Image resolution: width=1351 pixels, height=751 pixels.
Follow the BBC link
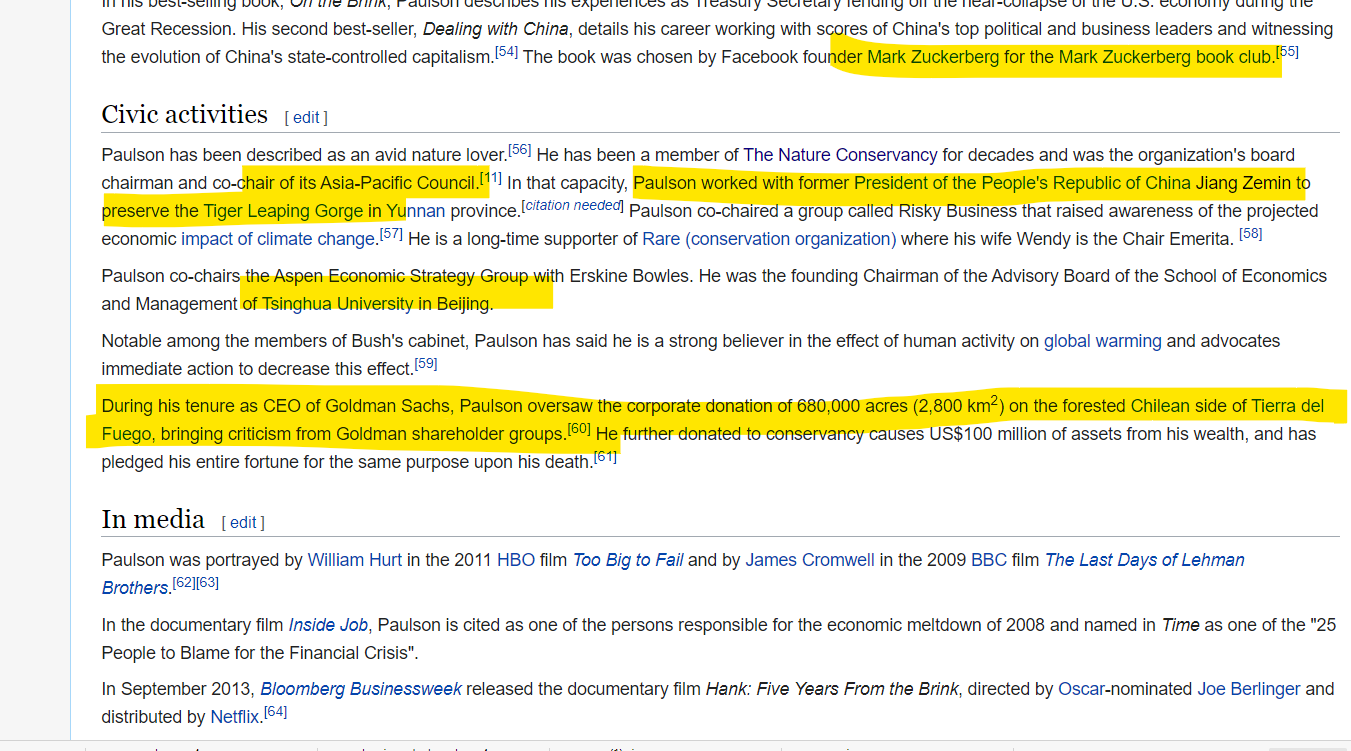tap(989, 560)
